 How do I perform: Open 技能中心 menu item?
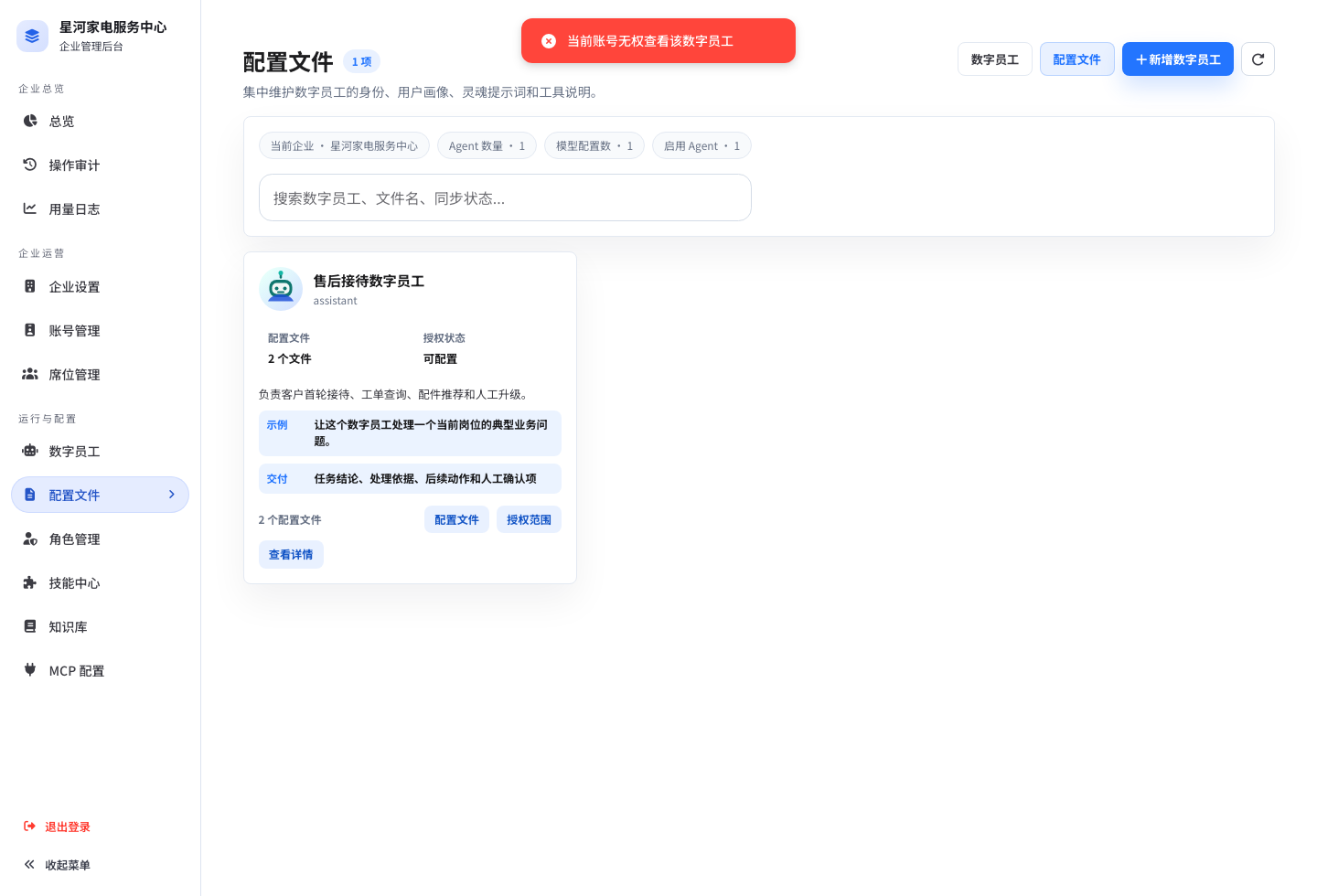point(100,582)
